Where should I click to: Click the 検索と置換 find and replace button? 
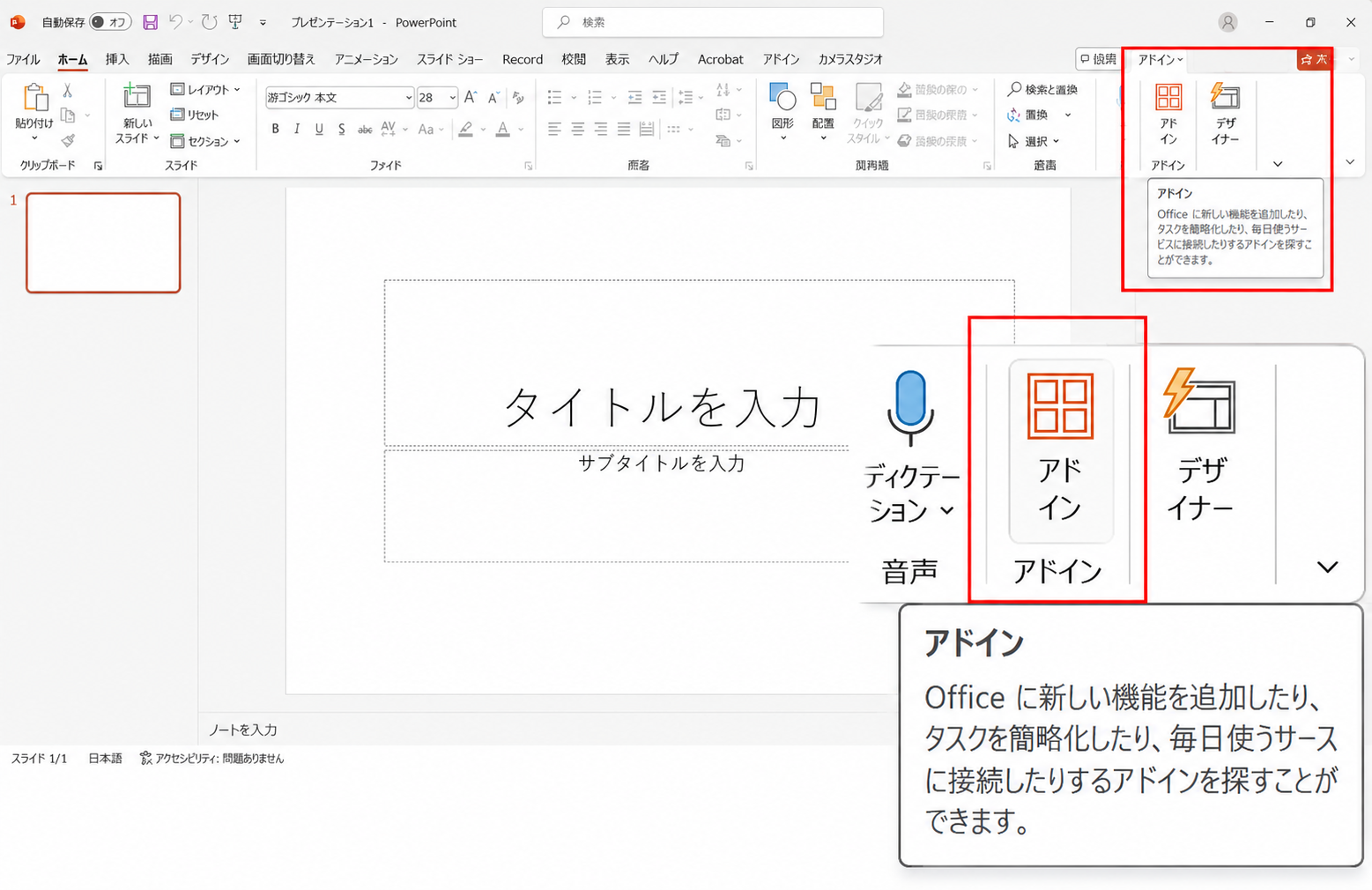coord(1042,90)
